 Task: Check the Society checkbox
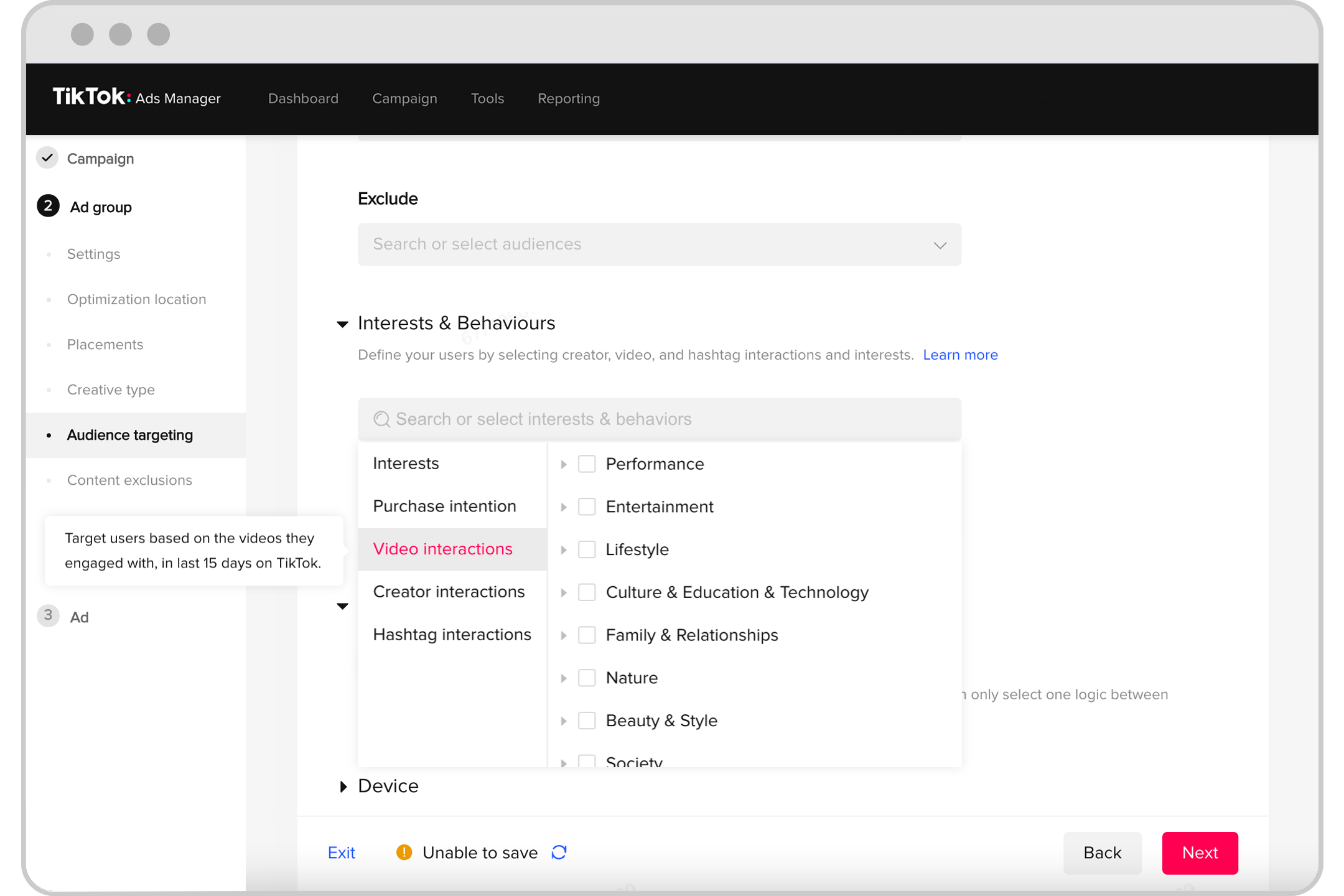click(587, 761)
